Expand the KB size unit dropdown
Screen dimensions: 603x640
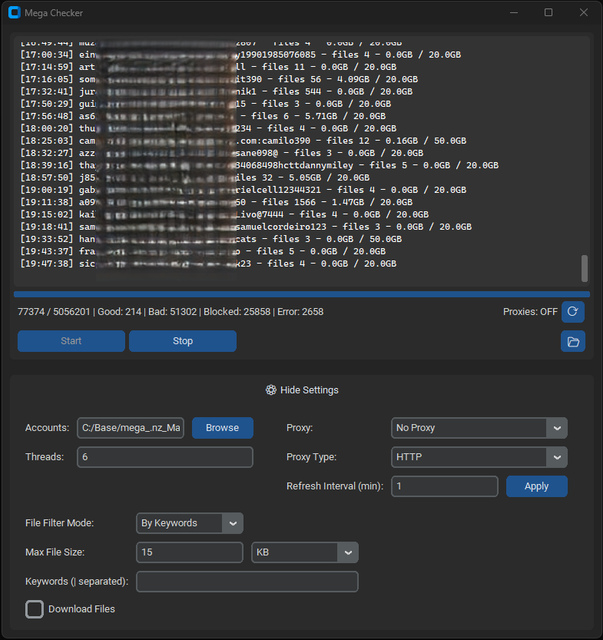(305, 553)
